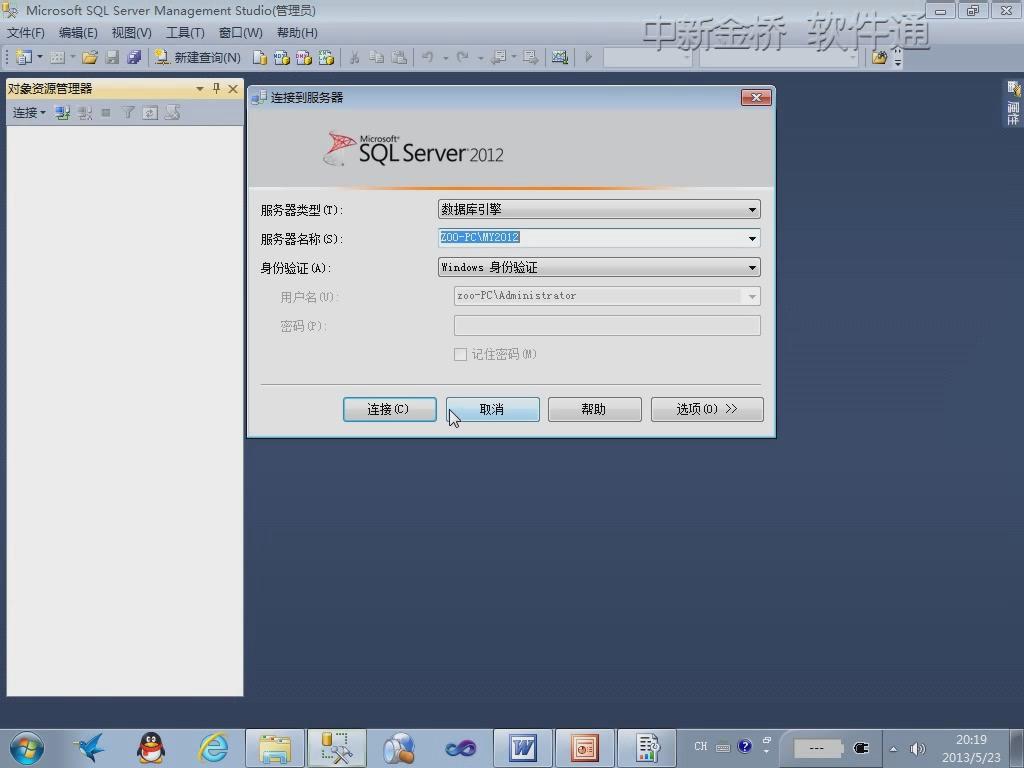Click the Paste toolbar icon
This screenshot has width=1024, height=768.
point(399,57)
